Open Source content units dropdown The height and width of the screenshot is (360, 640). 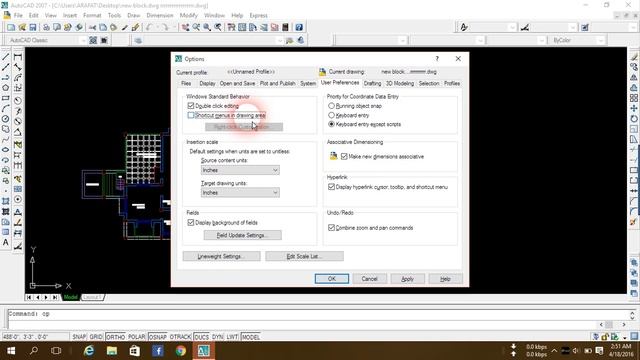click(240, 170)
